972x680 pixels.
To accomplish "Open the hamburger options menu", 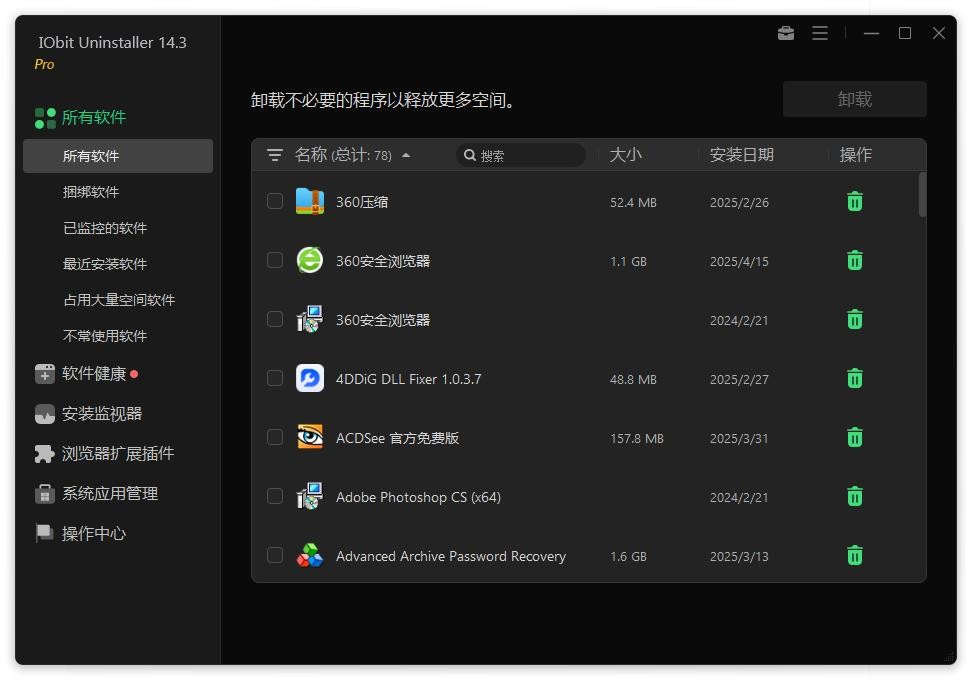I will pos(820,33).
